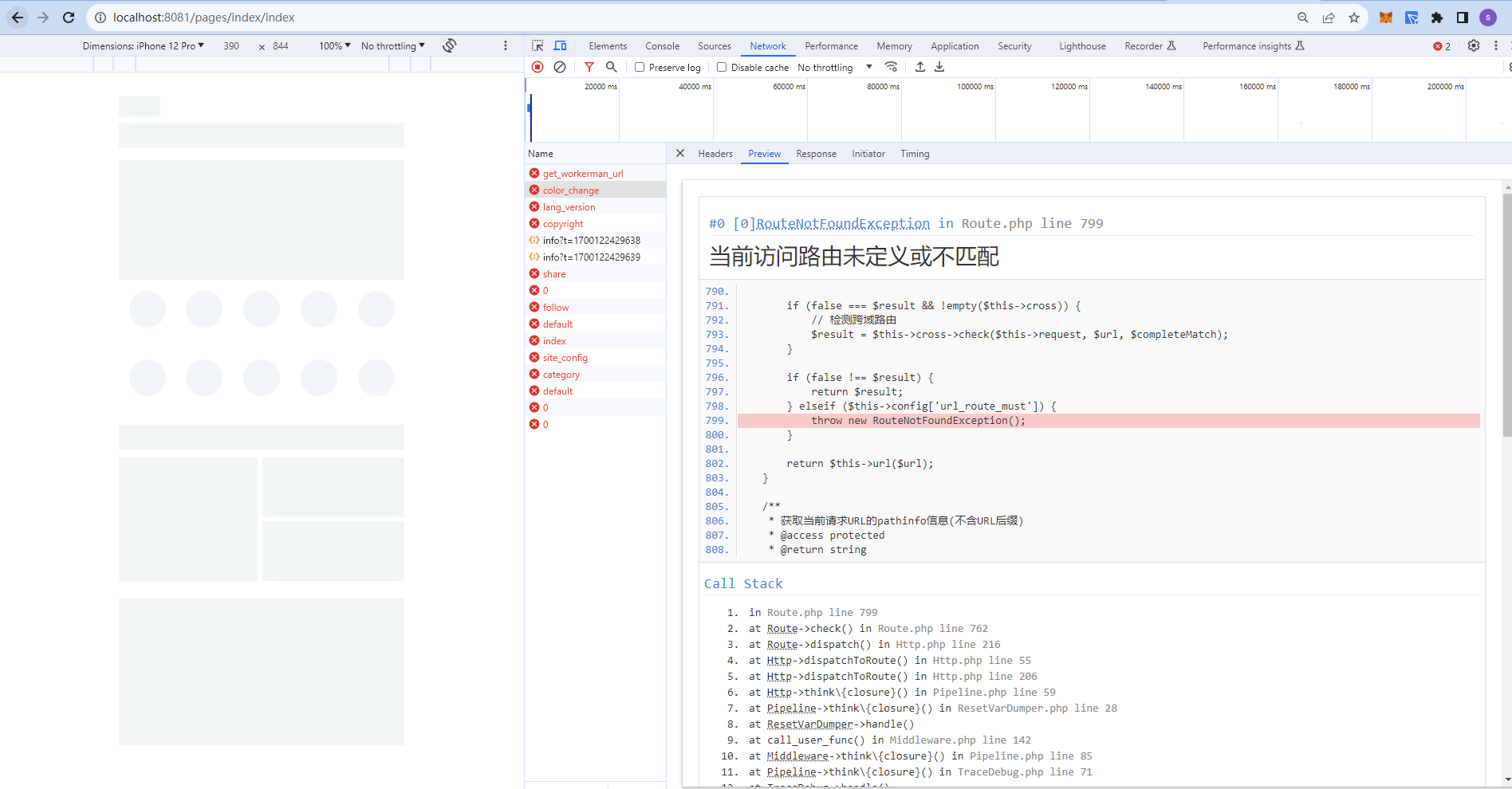Viewport: 1512px width, 789px height.
Task: Open DevTools settings gear
Action: [x=1474, y=45]
